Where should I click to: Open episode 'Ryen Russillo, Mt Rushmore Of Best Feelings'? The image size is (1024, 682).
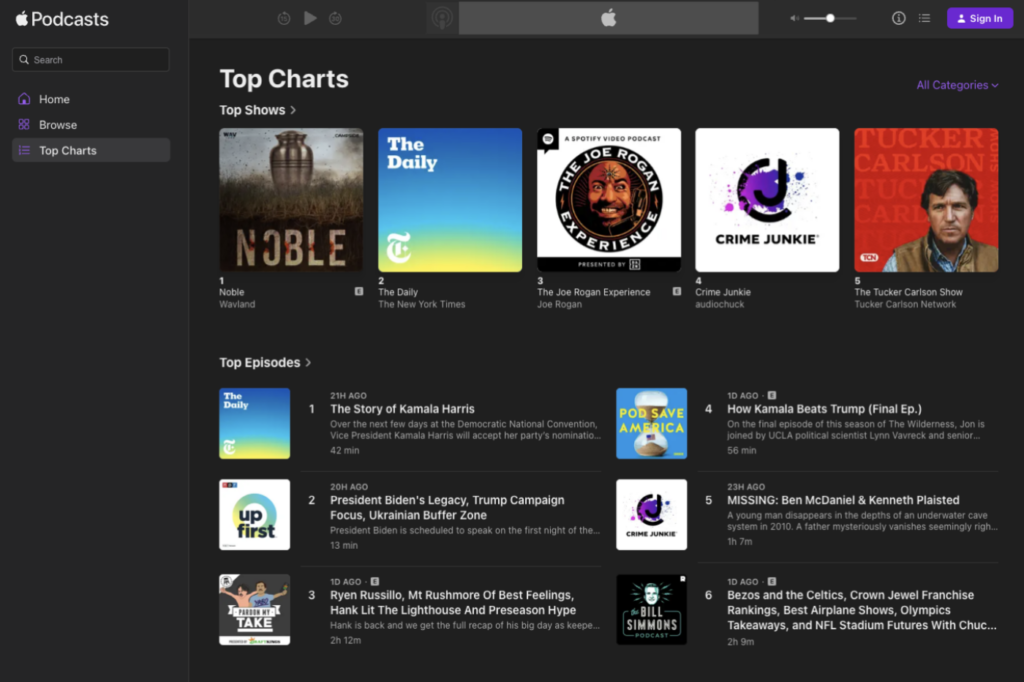pyautogui.click(x=453, y=602)
